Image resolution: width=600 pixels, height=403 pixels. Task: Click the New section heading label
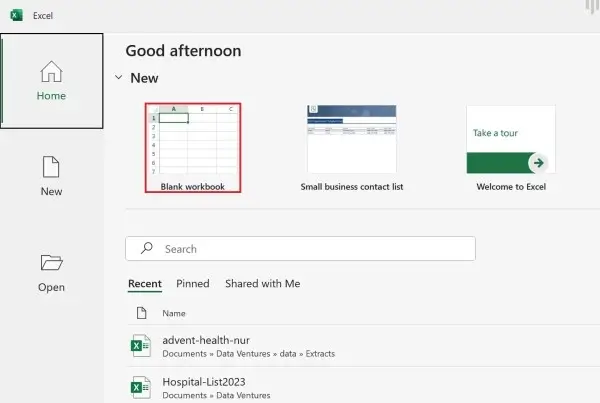[144, 78]
